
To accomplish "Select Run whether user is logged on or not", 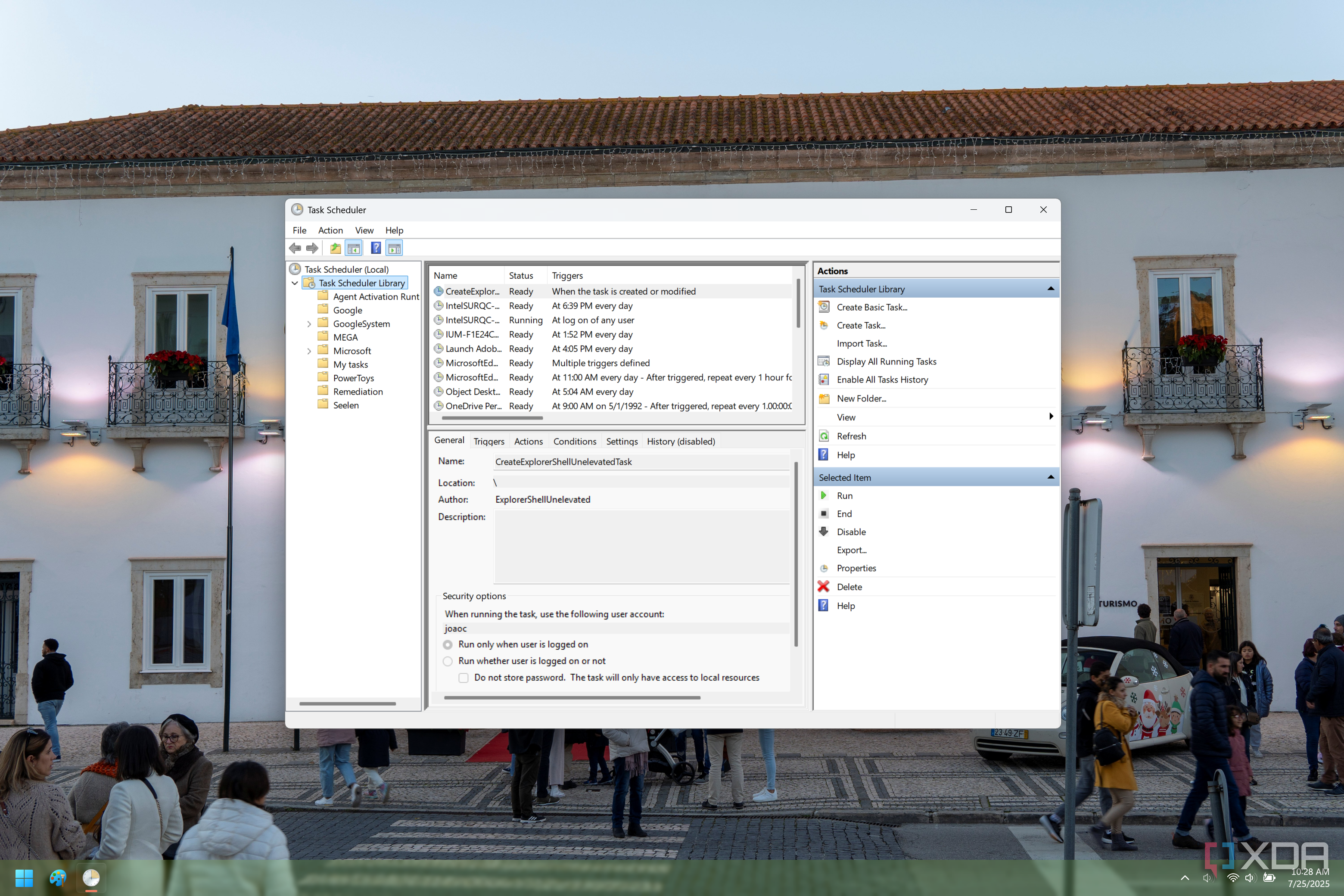I will click(x=448, y=661).
